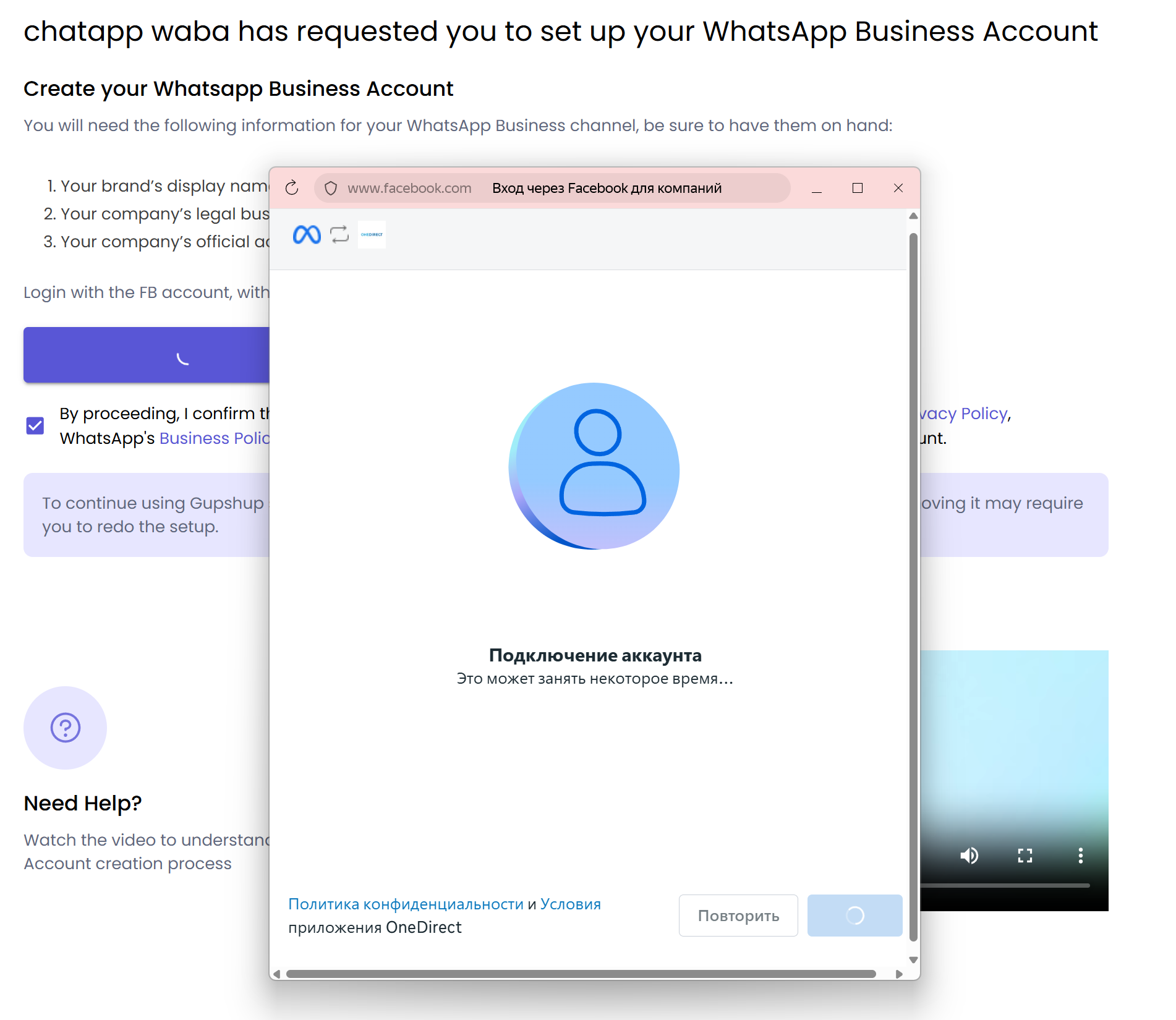Image resolution: width=1176 pixels, height=1020 pixels.
Task: Maximize the Facebook login popup
Action: 858,188
